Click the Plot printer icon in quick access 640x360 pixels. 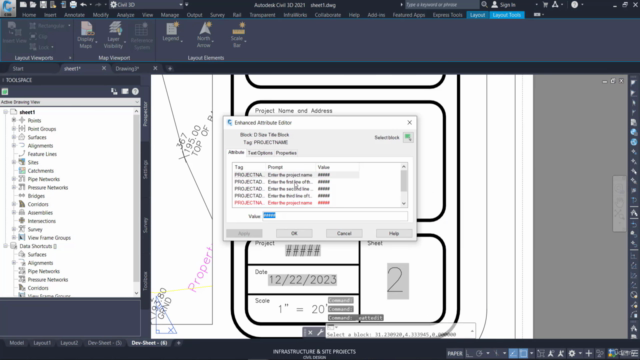pyautogui.click(x=73, y=5)
